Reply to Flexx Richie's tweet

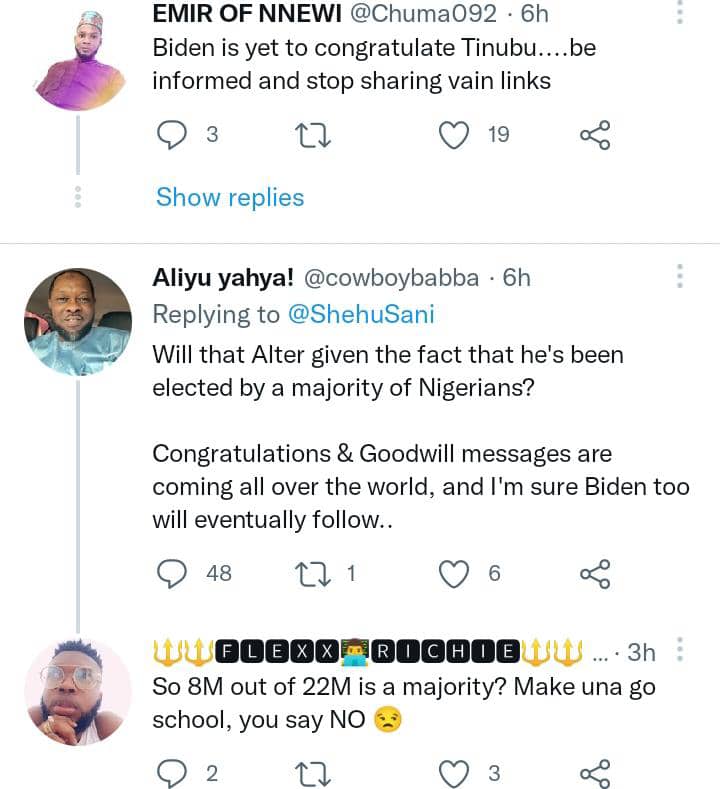click(174, 772)
